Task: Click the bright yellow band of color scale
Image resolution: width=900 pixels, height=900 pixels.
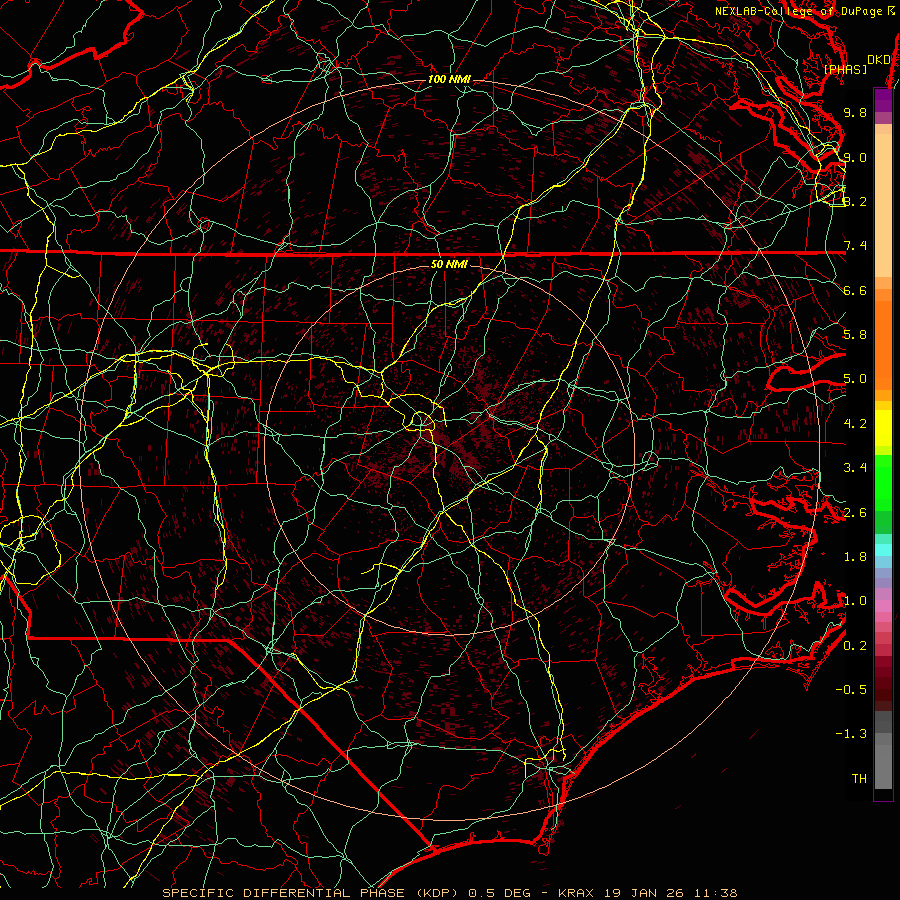Action: coord(883,428)
